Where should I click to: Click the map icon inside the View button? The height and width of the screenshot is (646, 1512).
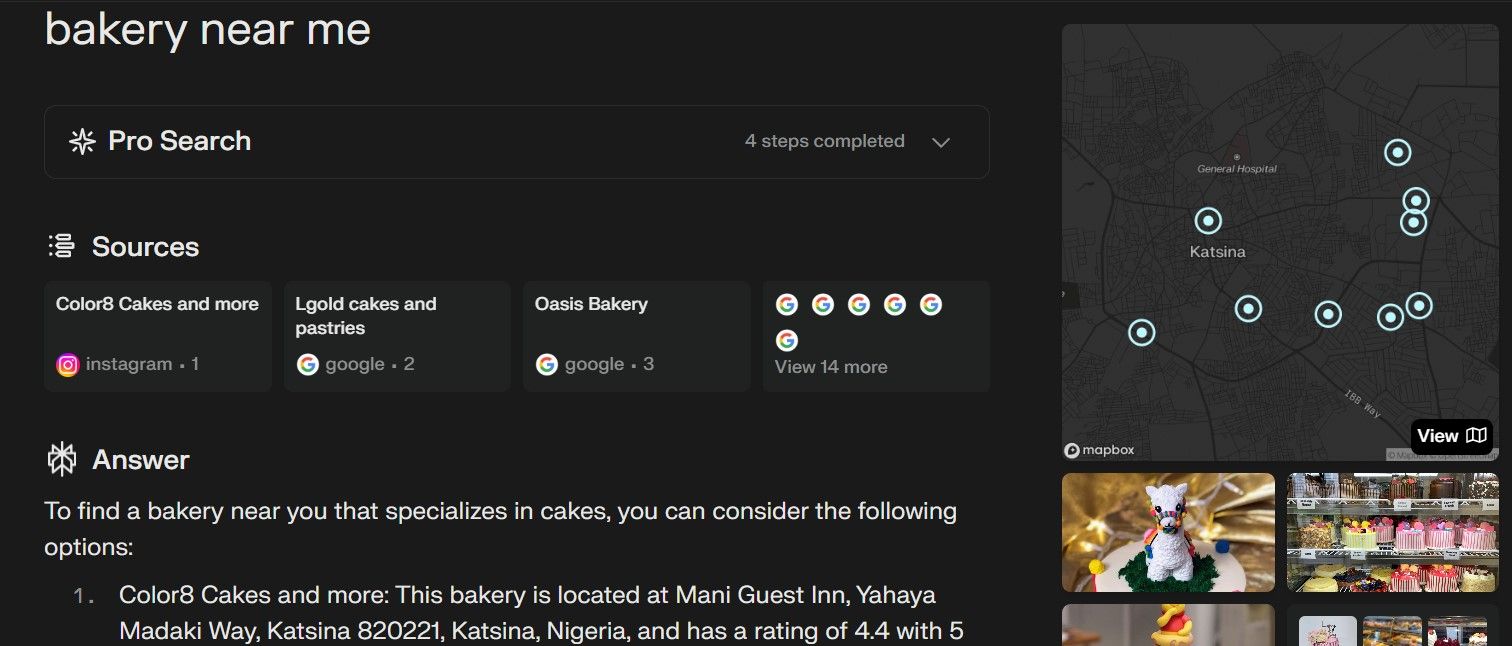point(1478,436)
